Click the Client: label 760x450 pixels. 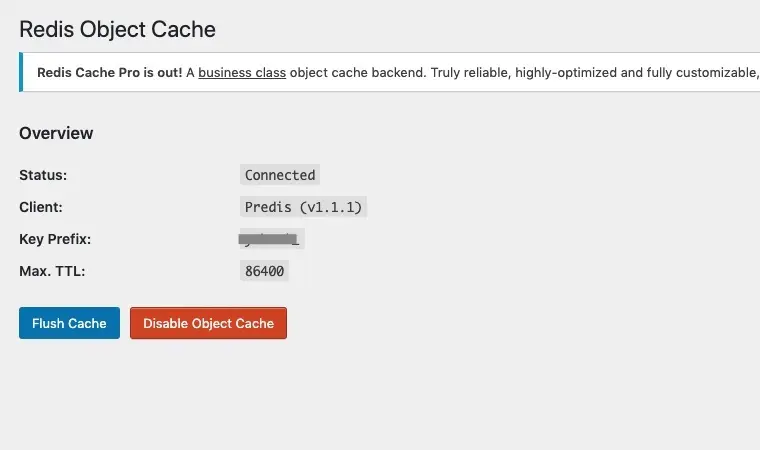click(41, 207)
